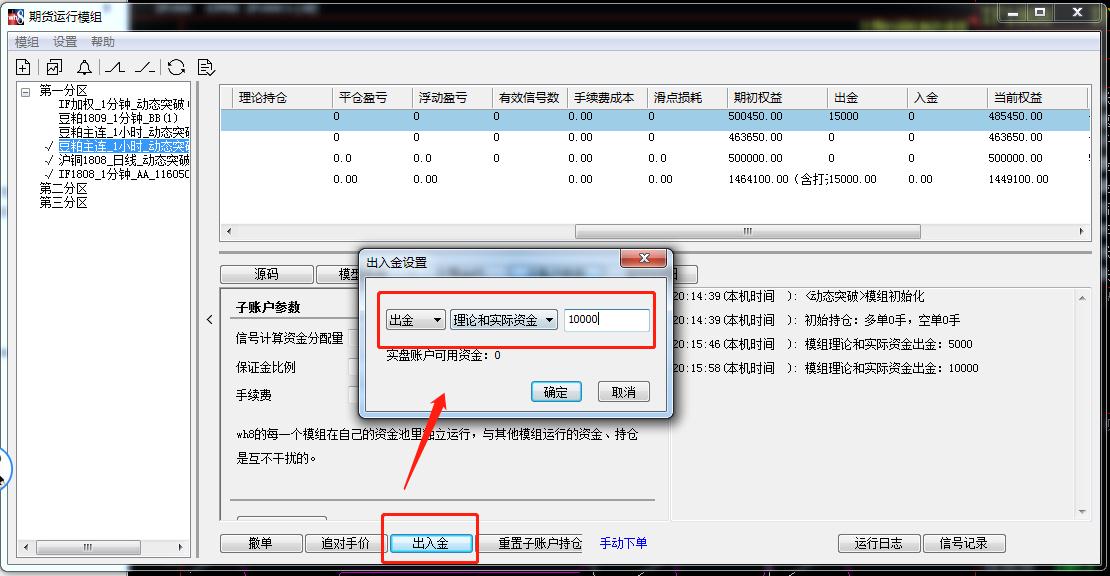Confirm the dialog with 确定 button
Viewport: 1110px width, 576px height.
pyautogui.click(x=556, y=392)
